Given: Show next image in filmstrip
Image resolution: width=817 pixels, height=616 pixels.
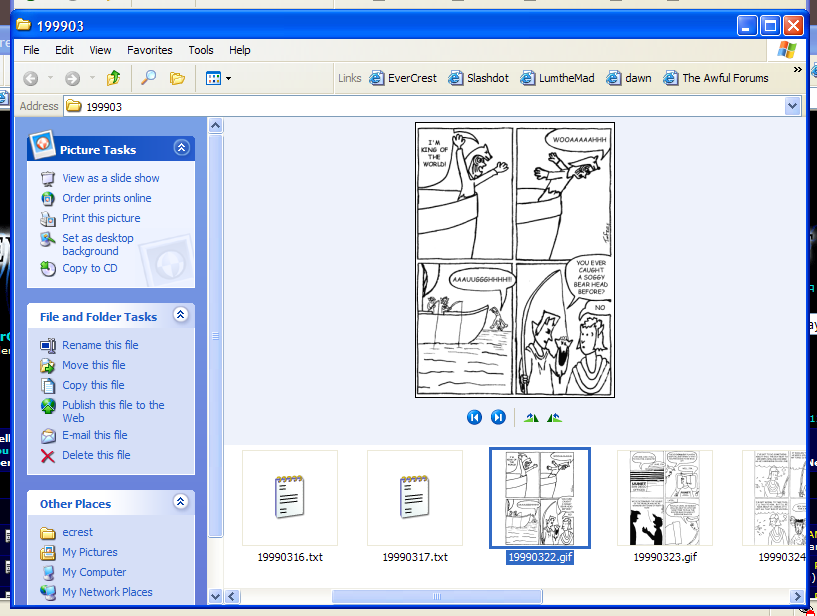Looking at the screenshot, I should click(x=498, y=417).
